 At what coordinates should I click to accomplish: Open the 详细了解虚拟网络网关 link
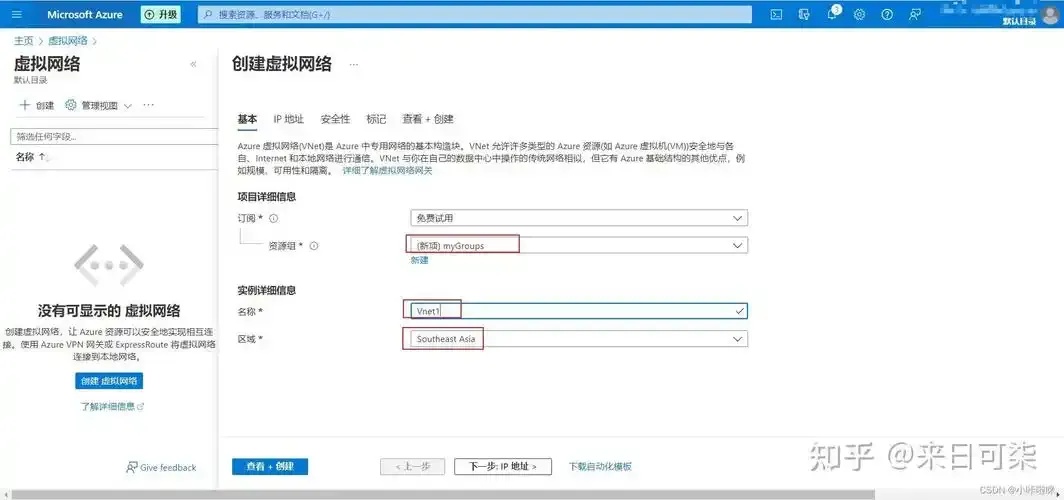coord(387,170)
